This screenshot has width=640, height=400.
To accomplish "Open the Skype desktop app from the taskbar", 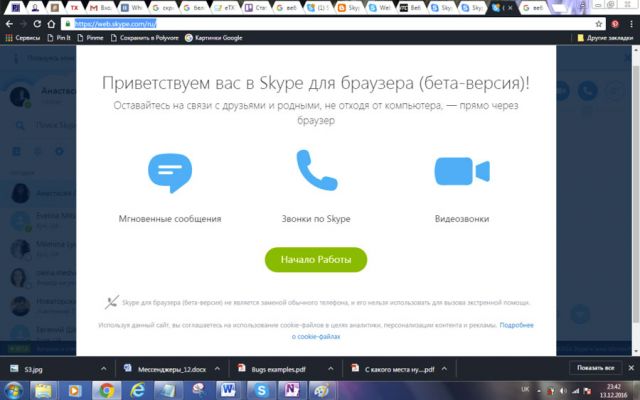I will click(x=260, y=390).
